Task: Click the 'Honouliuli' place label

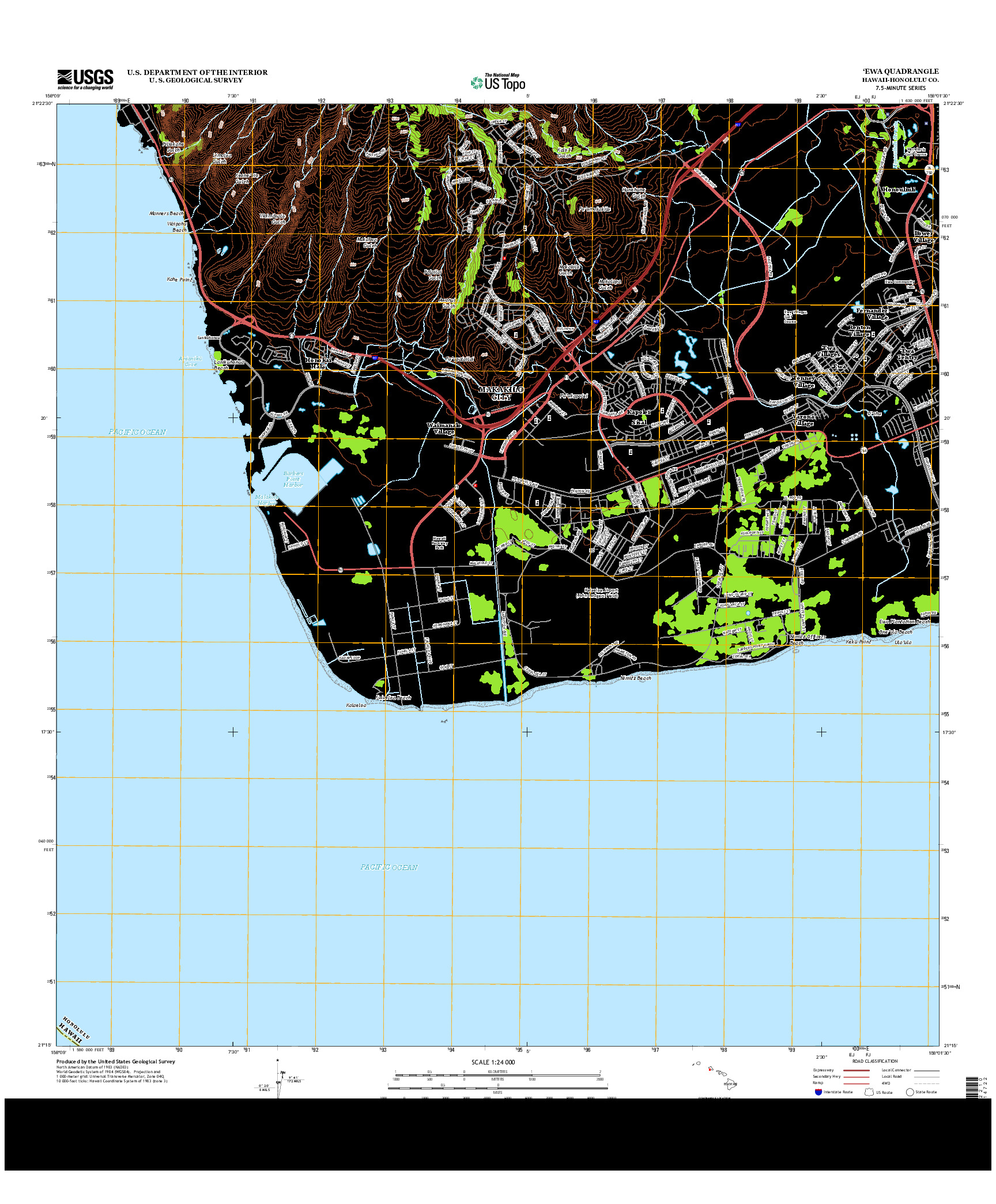Action: 899,190
